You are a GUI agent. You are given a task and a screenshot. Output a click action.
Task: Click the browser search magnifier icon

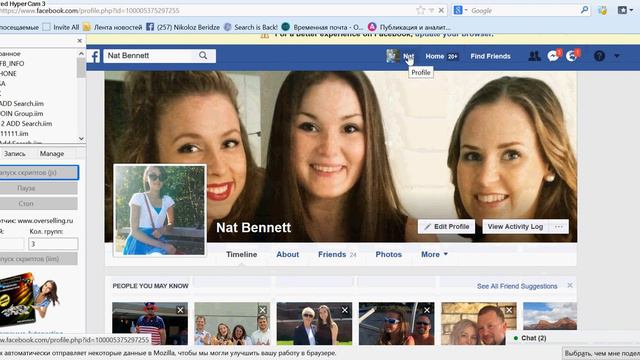click(584, 10)
